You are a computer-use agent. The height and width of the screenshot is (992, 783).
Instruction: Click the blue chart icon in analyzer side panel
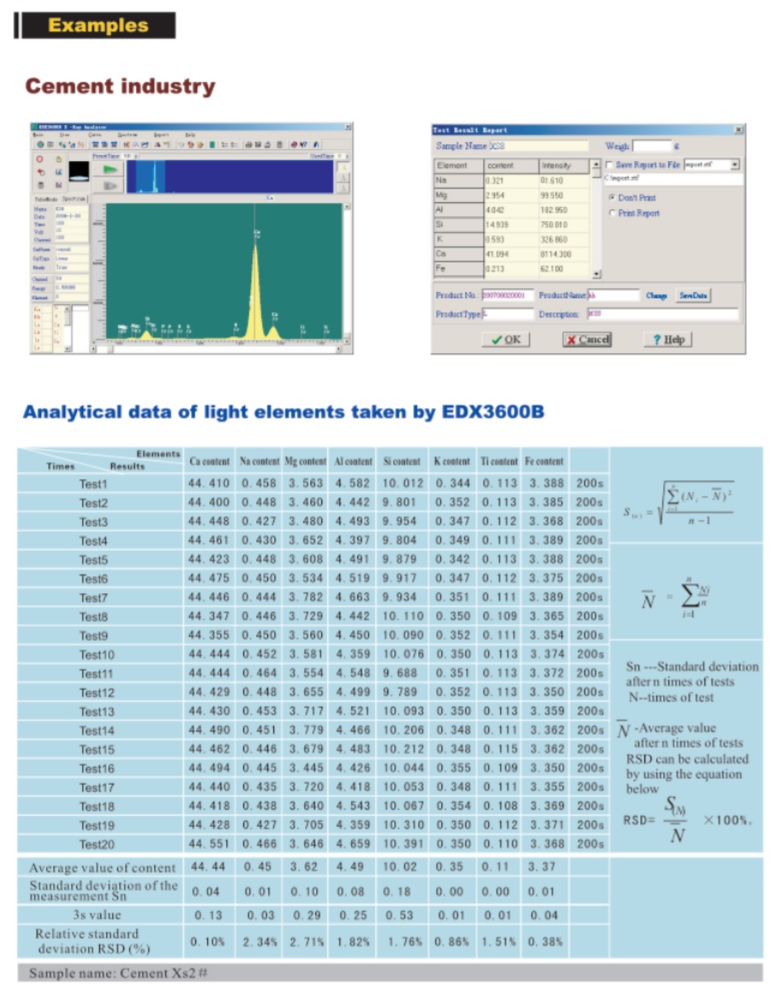(x=58, y=172)
